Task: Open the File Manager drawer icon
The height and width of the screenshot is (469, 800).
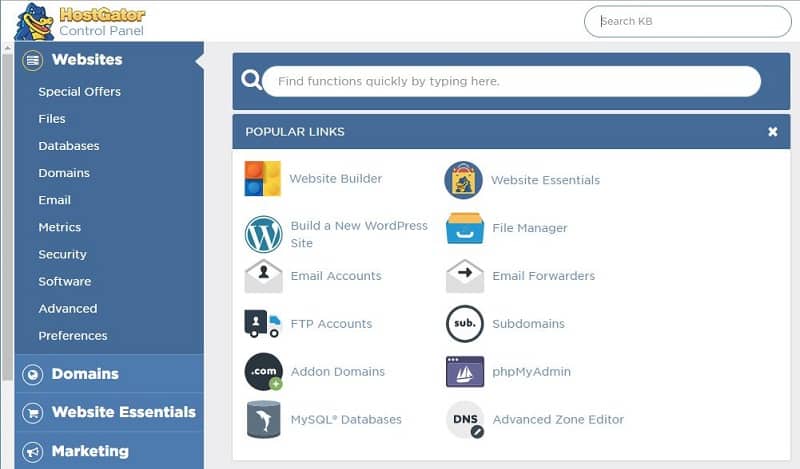Action: [x=464, y=228]
